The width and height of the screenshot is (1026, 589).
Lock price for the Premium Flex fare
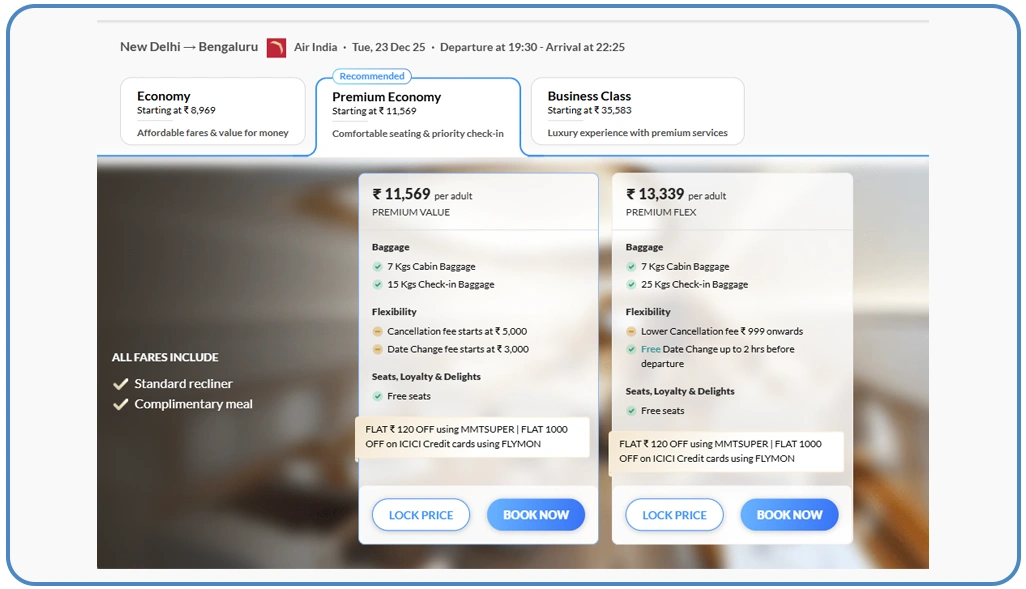click(x=674, y=515)
